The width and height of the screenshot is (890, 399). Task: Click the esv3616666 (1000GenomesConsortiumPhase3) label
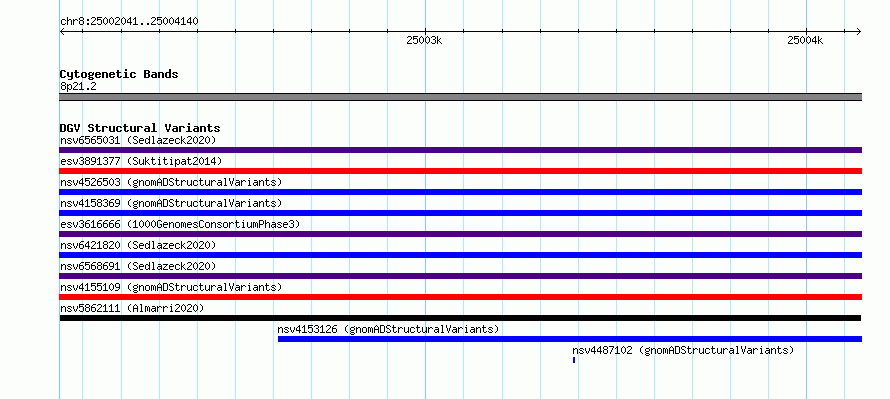pyautogui.click(x=180, y=224)
